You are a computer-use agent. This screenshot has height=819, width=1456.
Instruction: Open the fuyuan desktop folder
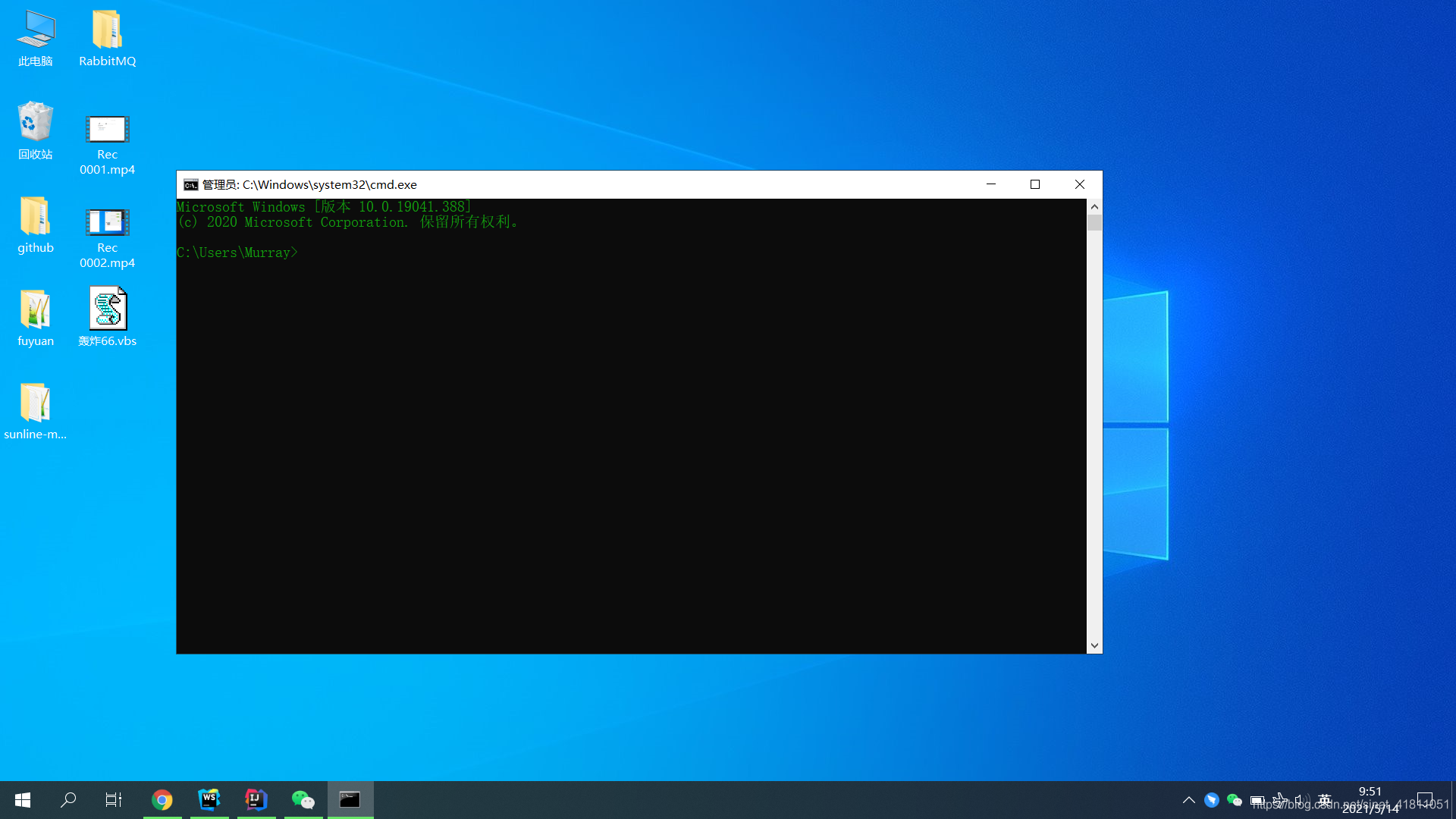pyautogui.click(x=35, y=309)
